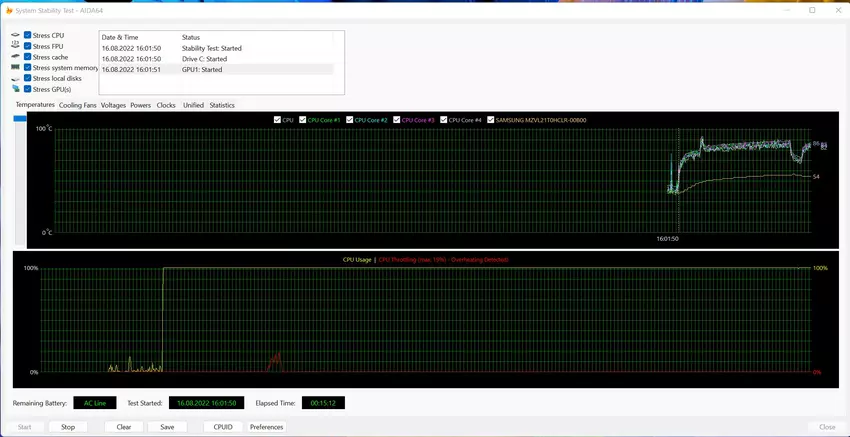Click the FPU icon beside Stress FPU
This screenshot has width=850, height=437.
click(15, 46)
